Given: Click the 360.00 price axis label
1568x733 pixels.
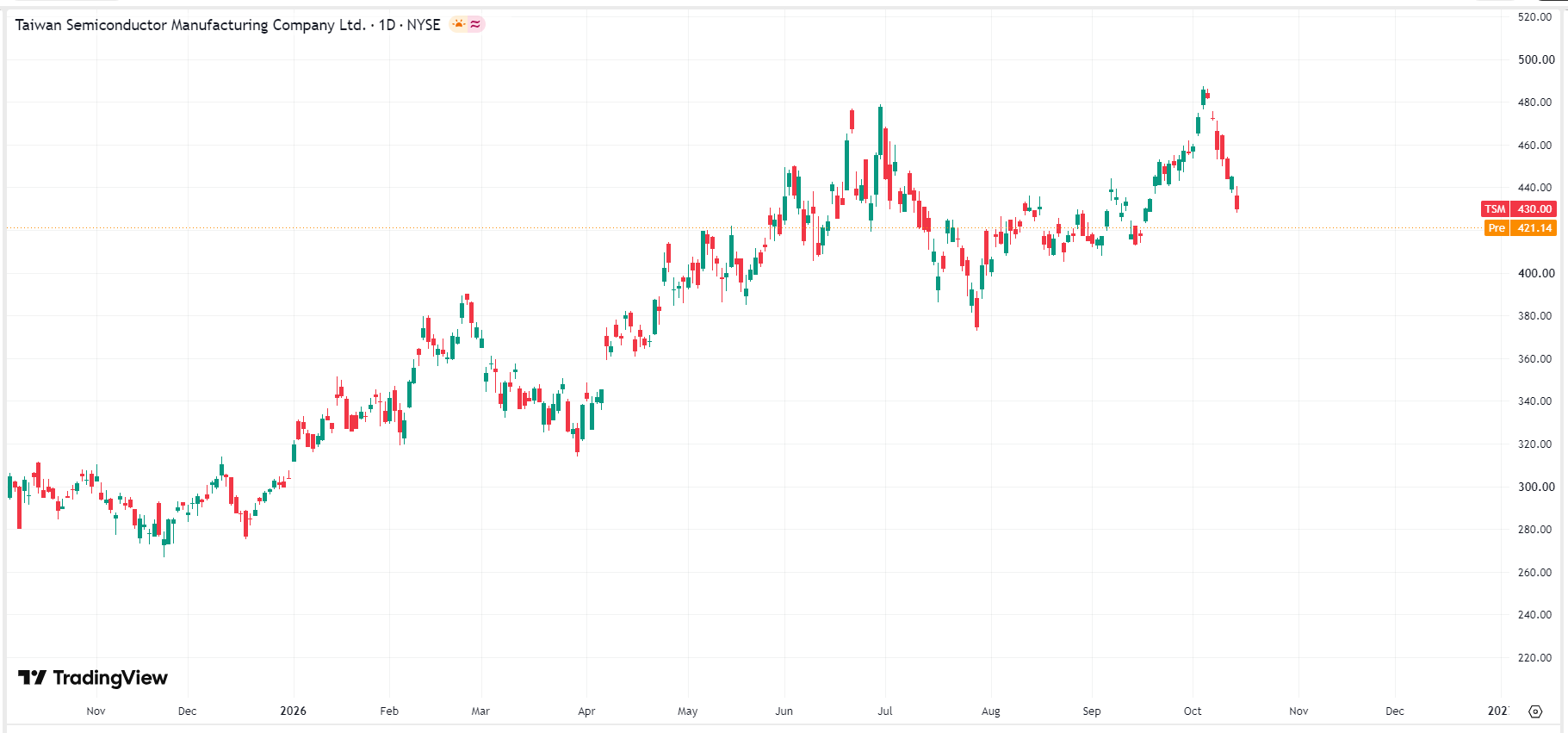Looking at the screenshot, I should (x=1535, y=359).
